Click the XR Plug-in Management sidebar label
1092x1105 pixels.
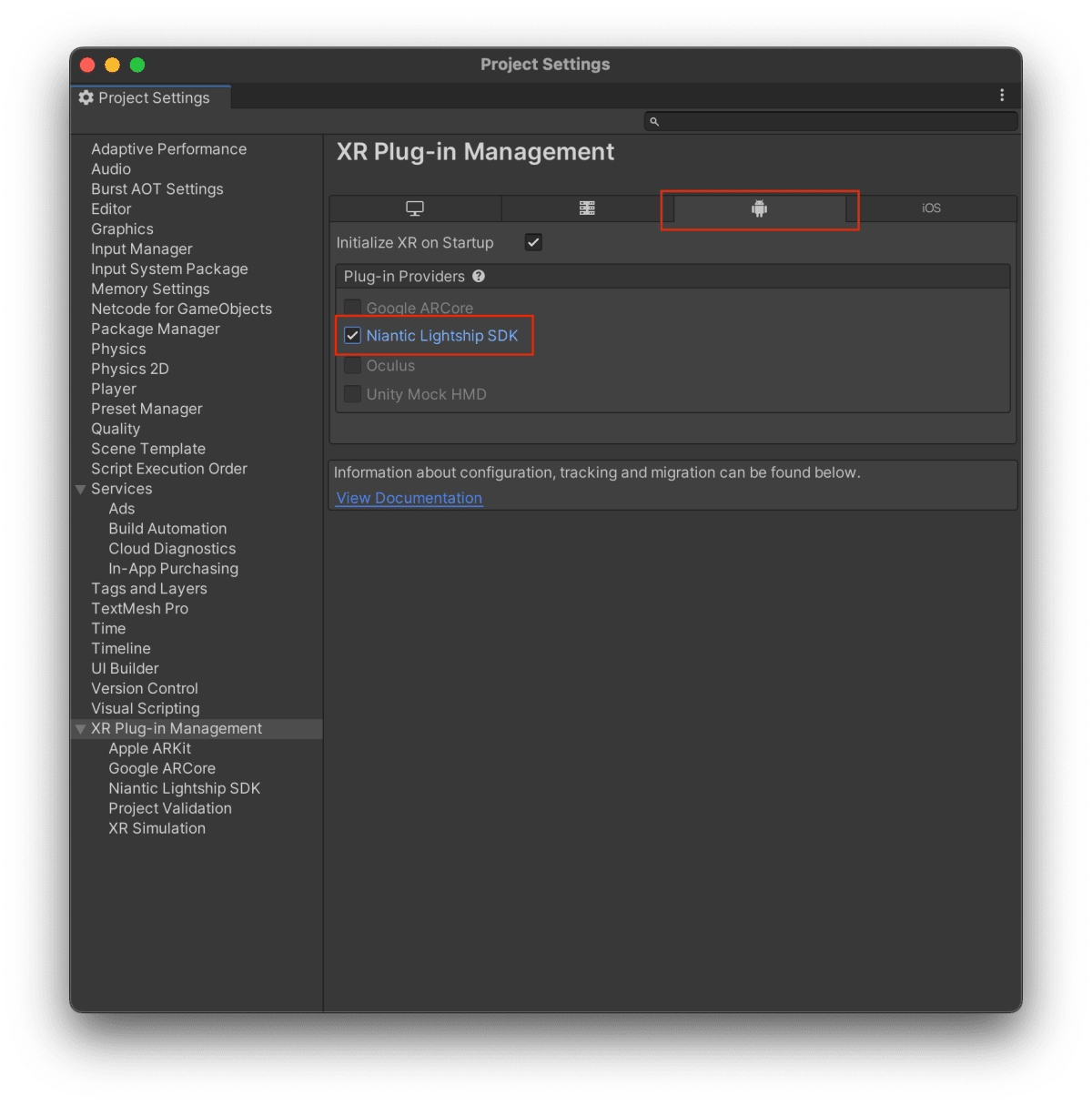177,730
